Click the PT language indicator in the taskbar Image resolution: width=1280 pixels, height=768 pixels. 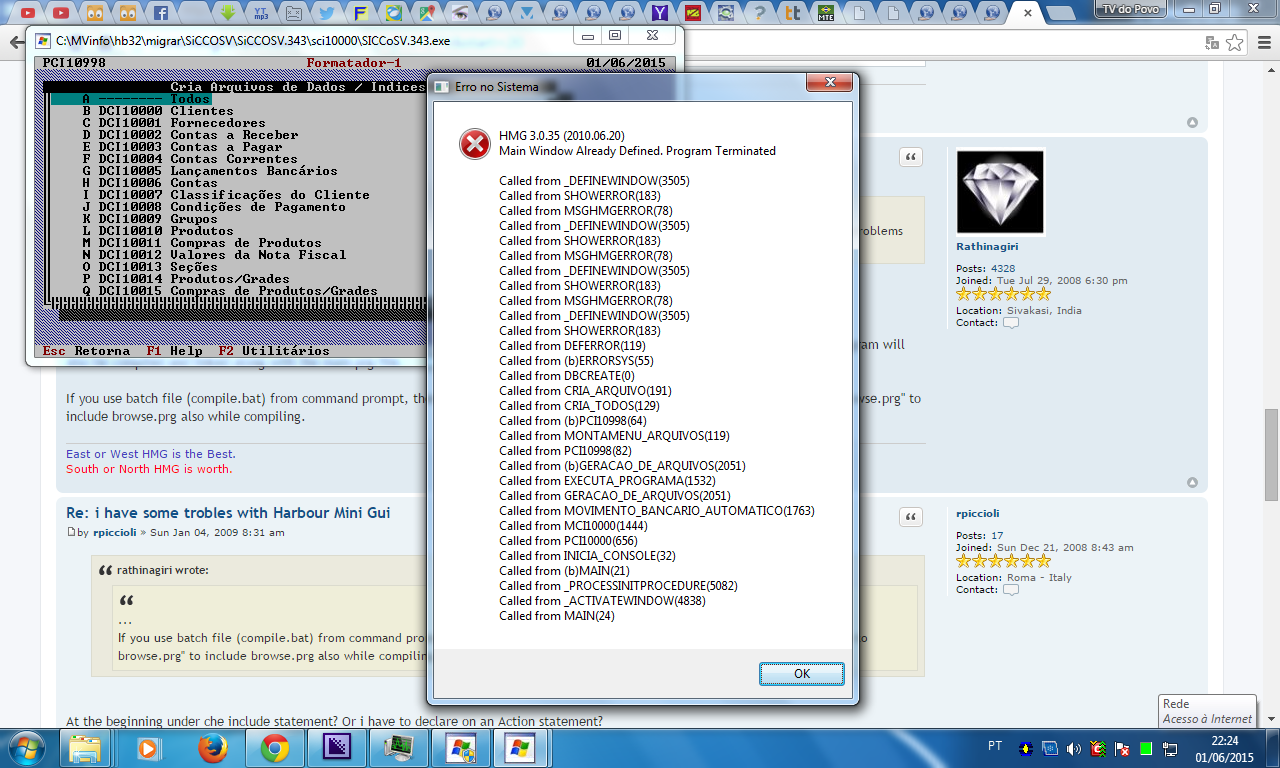coord(995,746)
